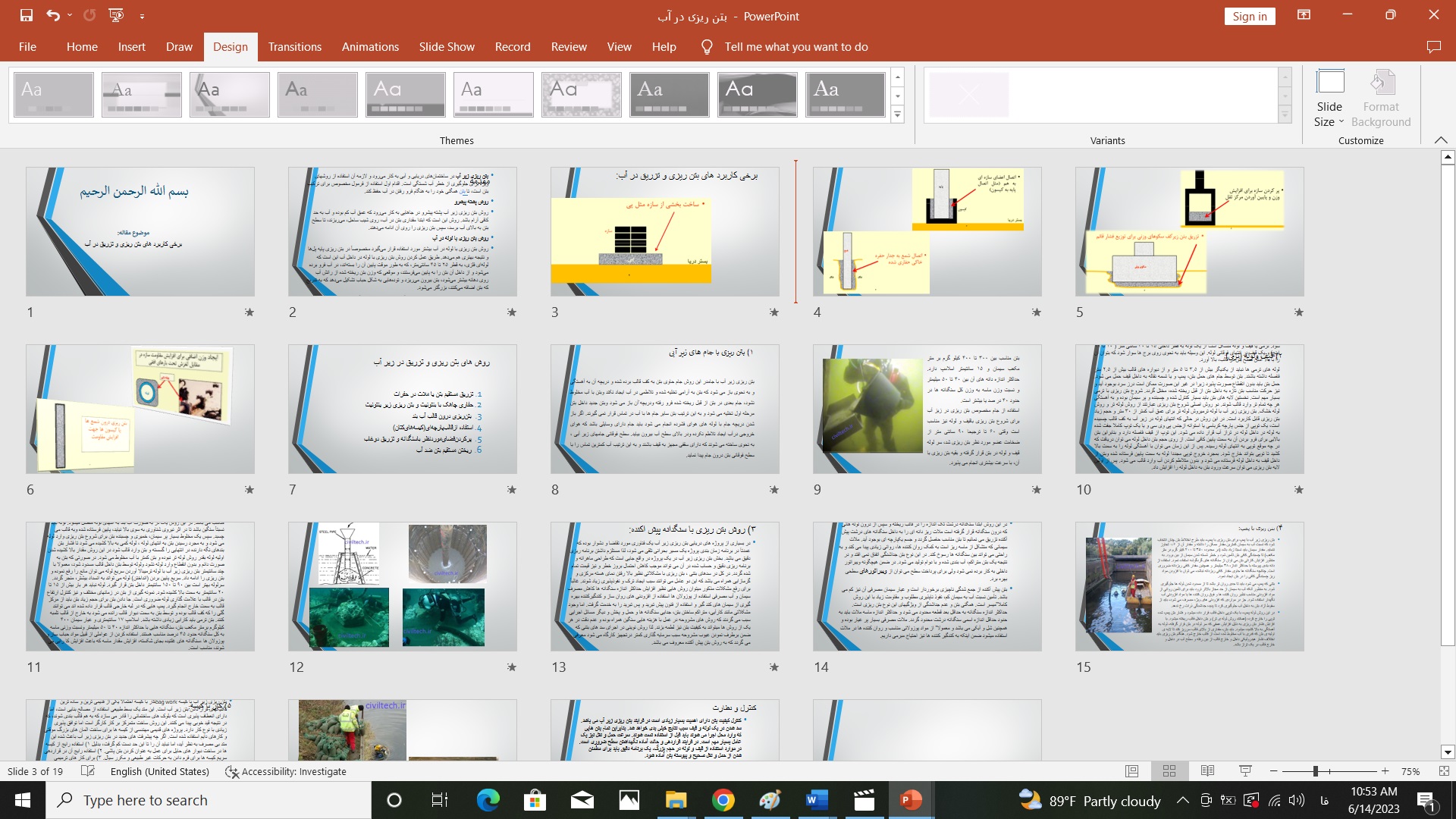The width and height of the screenshot is (1456, 819).
Task: Click Accessibility: Investigate in status bar
Action: click(286, 771)
